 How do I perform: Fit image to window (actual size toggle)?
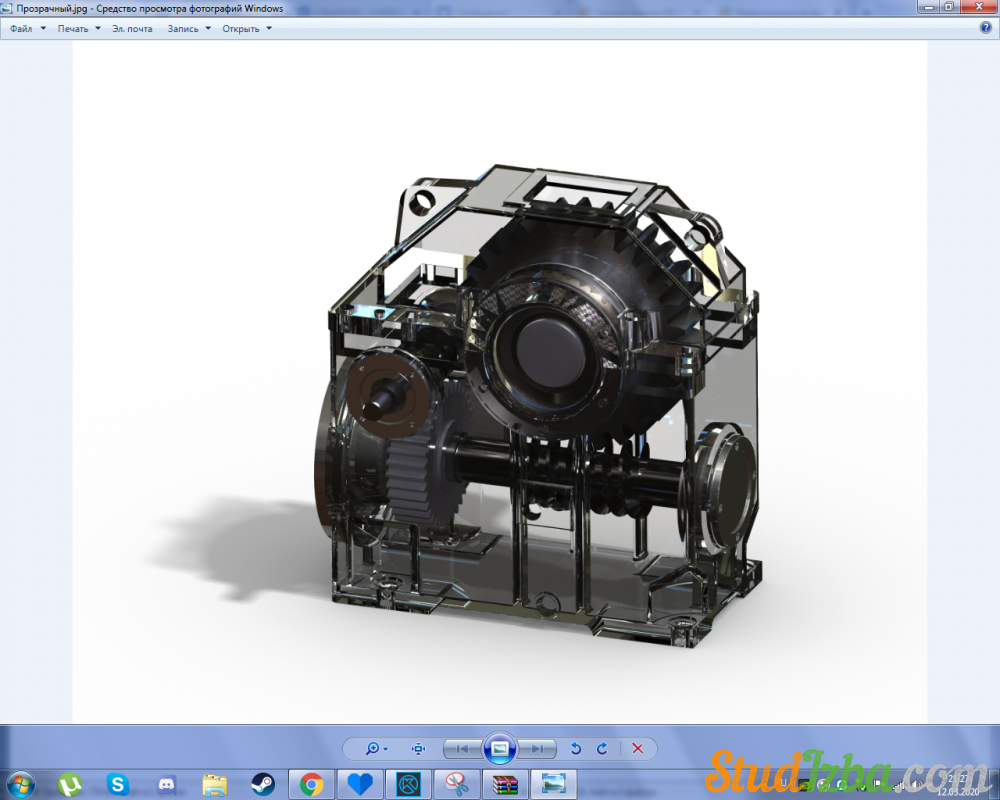pyautogui.click(x=418, y=748)
